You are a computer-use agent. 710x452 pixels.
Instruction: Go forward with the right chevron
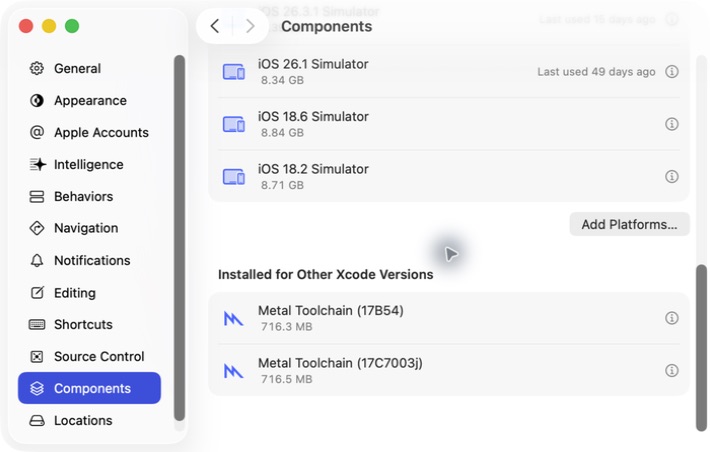(x=250, y=26)
